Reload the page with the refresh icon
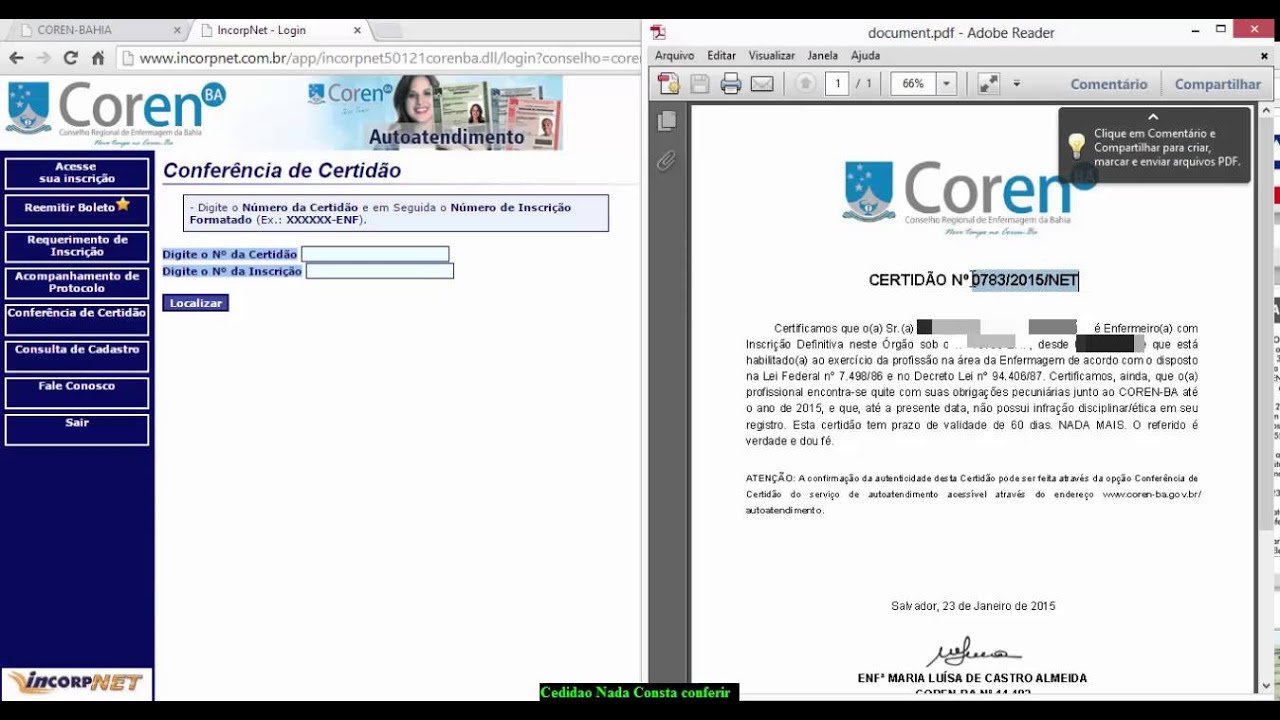This screenshot has width=1280, height=720. [70, 58]
